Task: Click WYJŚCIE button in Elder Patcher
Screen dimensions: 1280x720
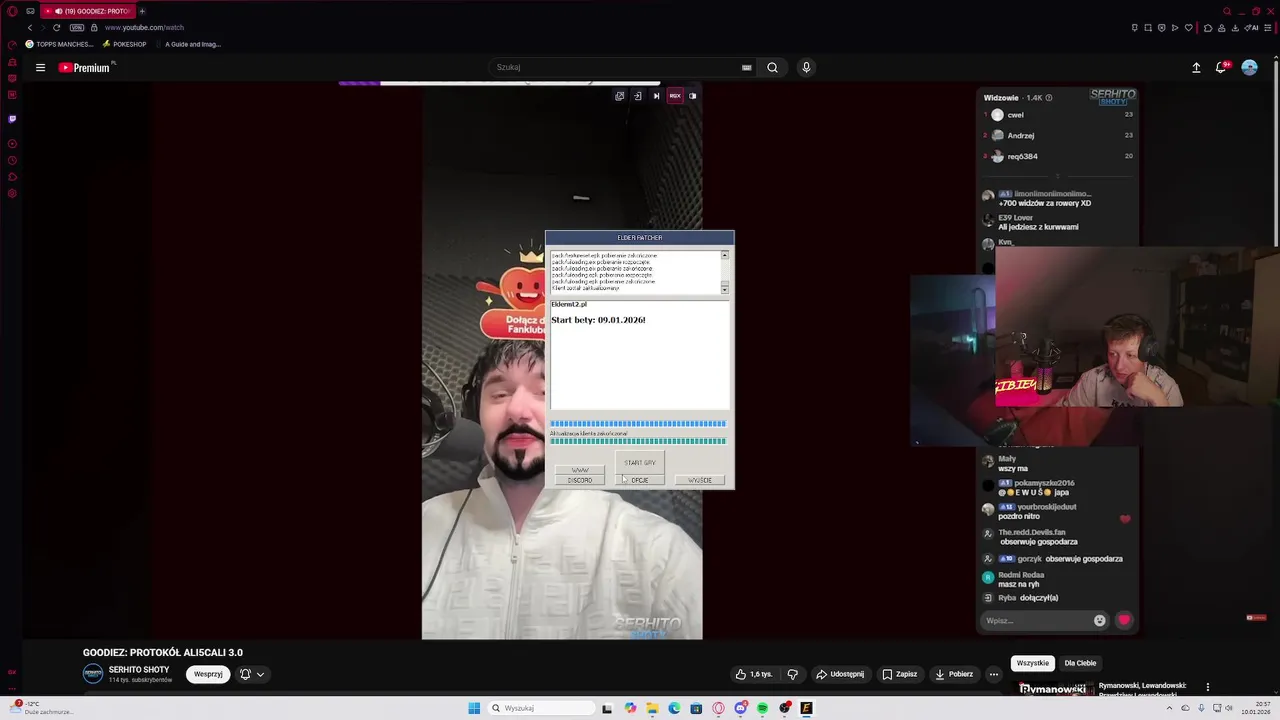Action: coord(700,480)
